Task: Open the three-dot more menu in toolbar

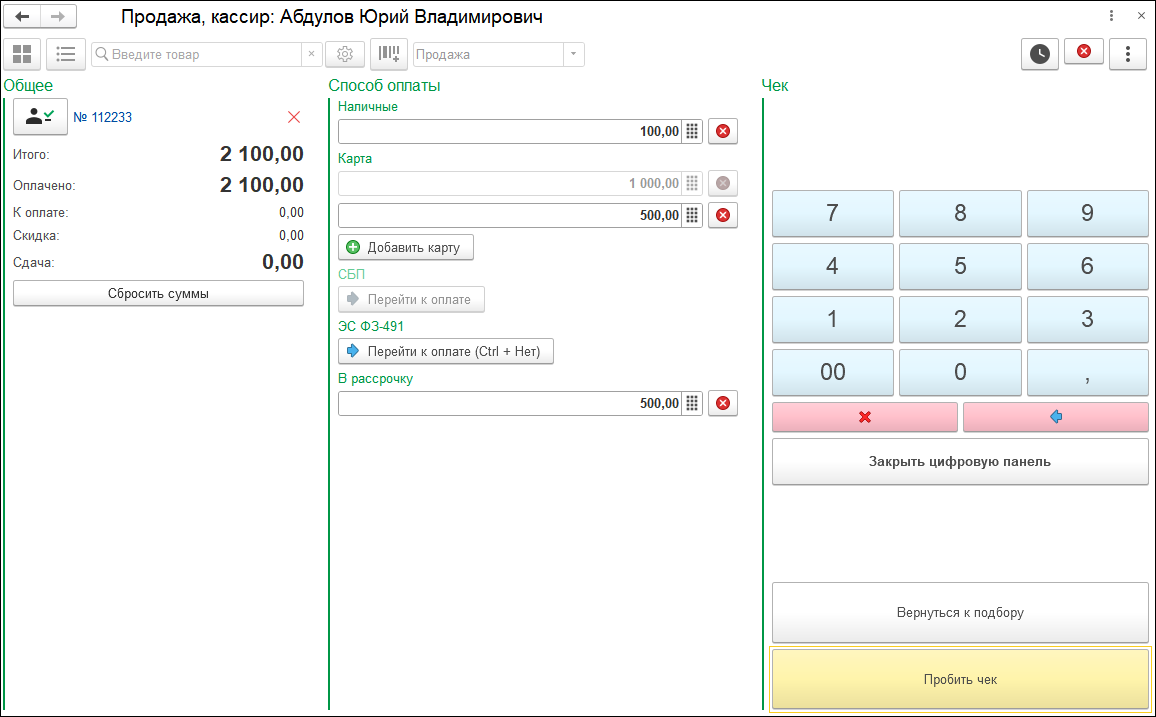Action: [1128, 54]
